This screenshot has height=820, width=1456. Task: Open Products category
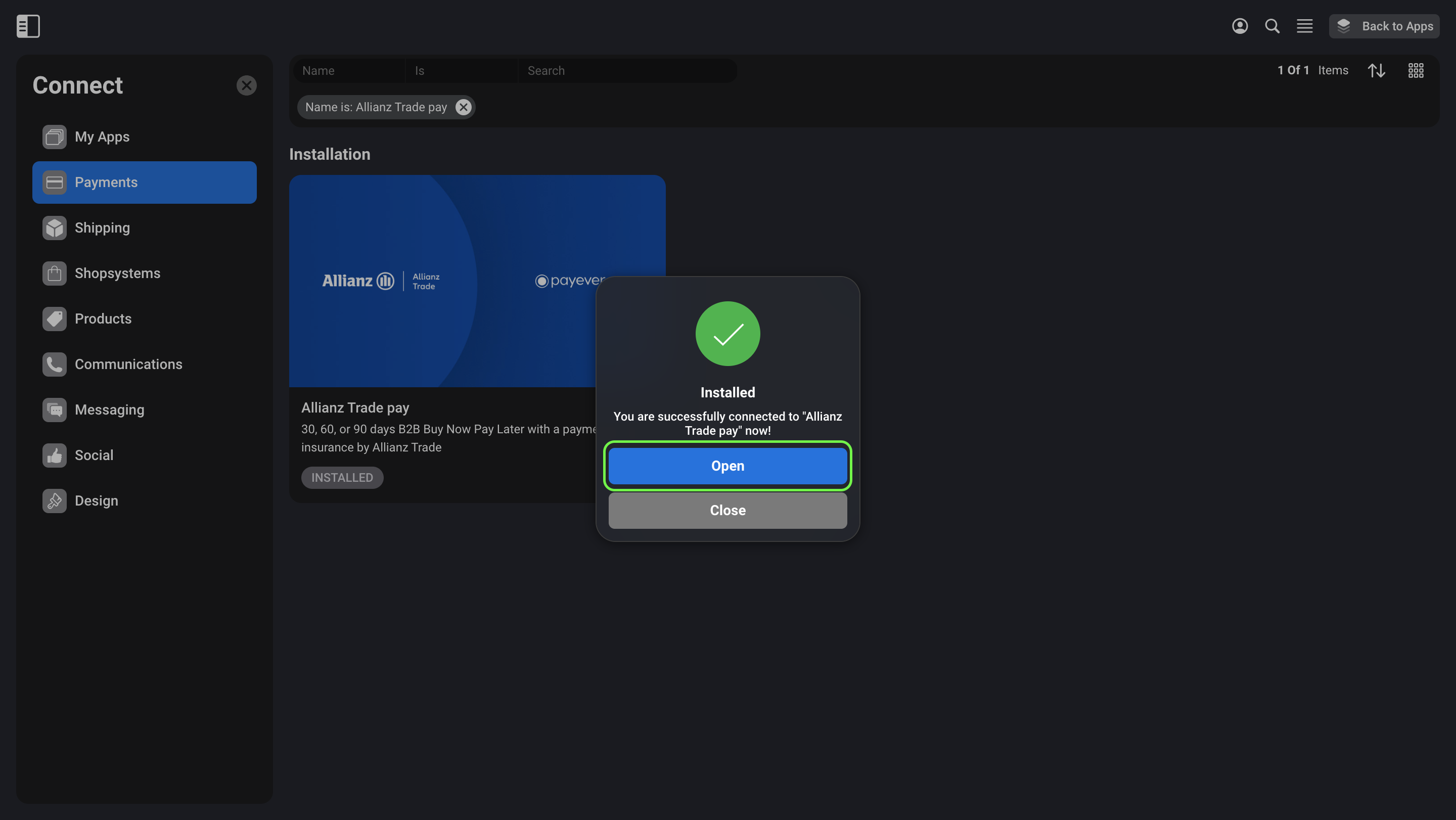pyautogui.click(x=144, y=318)
